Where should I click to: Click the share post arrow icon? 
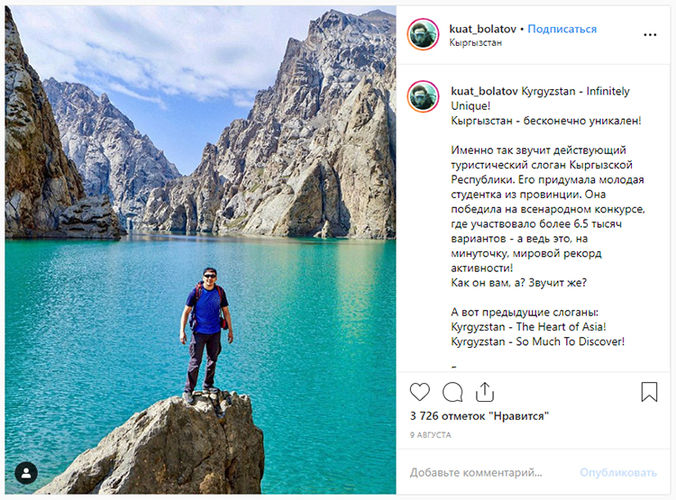485,392
